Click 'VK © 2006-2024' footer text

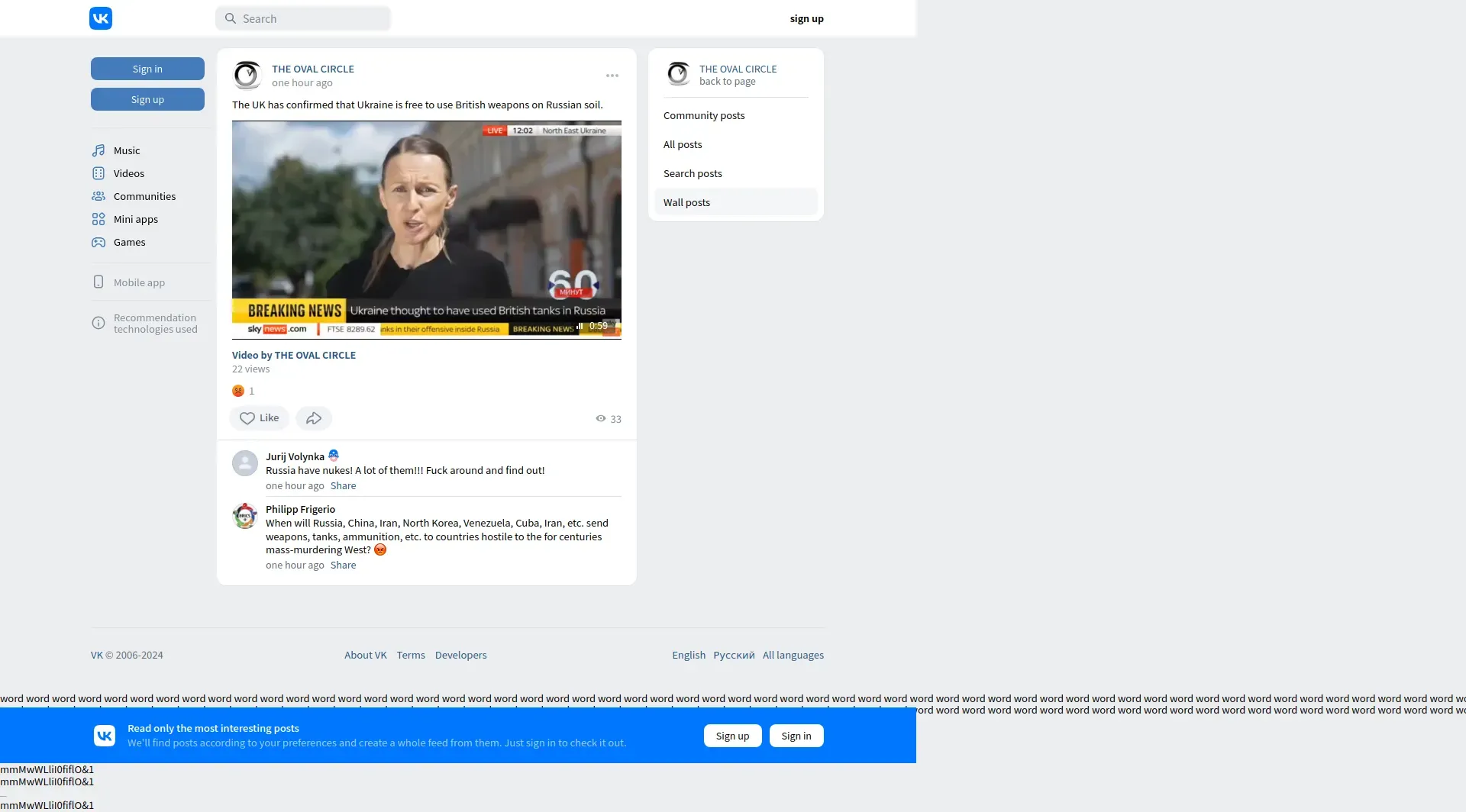(127, 655)
